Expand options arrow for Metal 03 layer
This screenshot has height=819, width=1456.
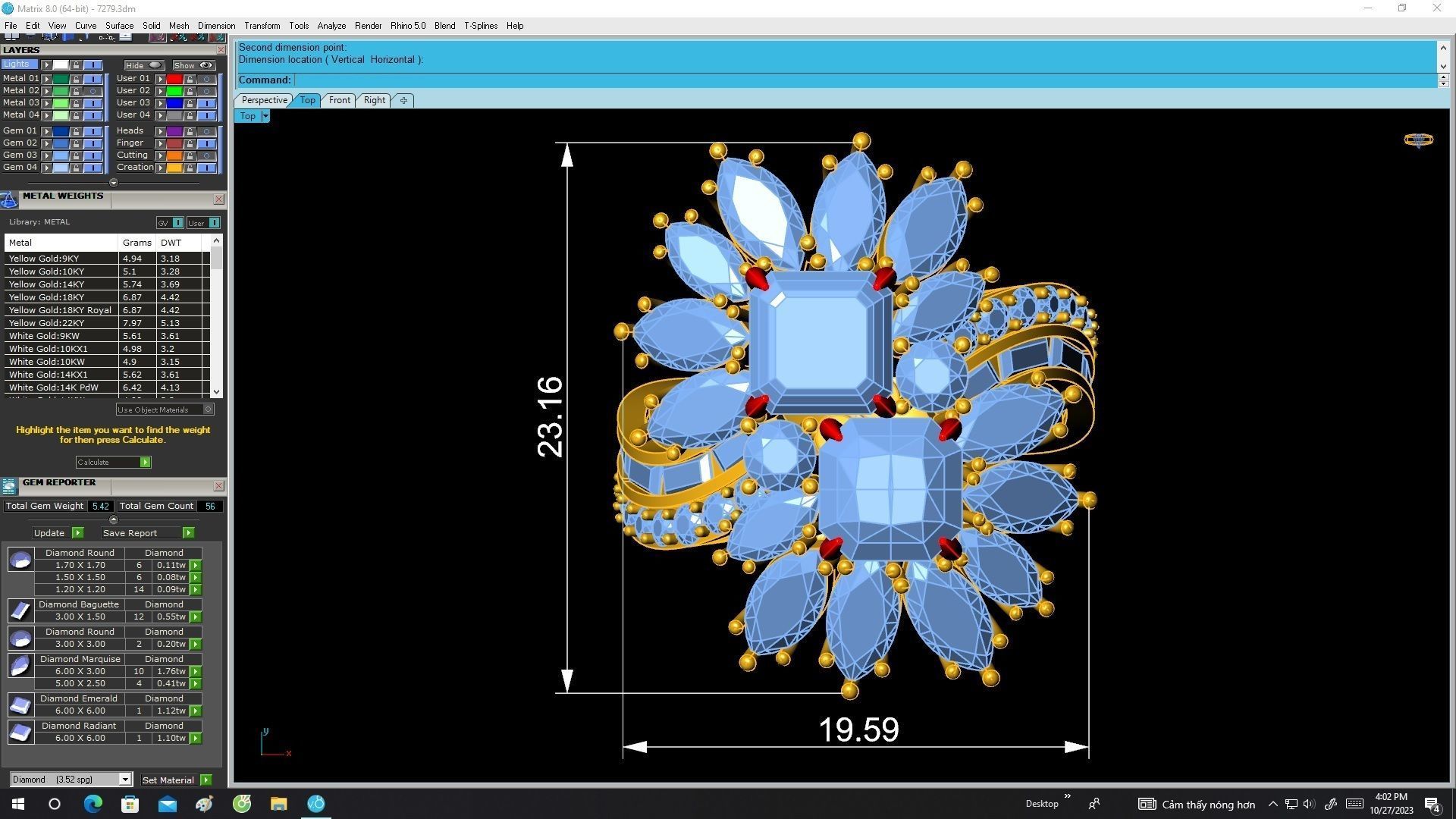[47, 103]
